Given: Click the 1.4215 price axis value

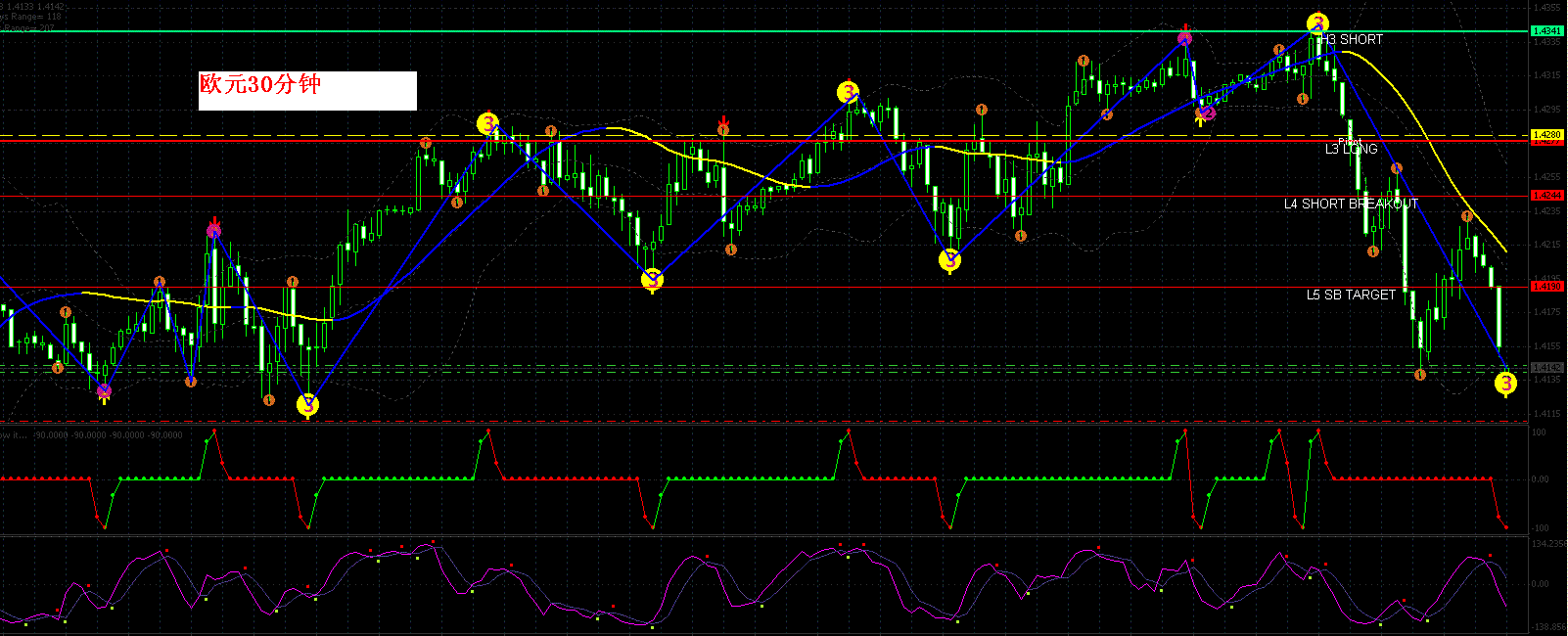Looking at the screenshot, I should click(x=1547, y=245).
